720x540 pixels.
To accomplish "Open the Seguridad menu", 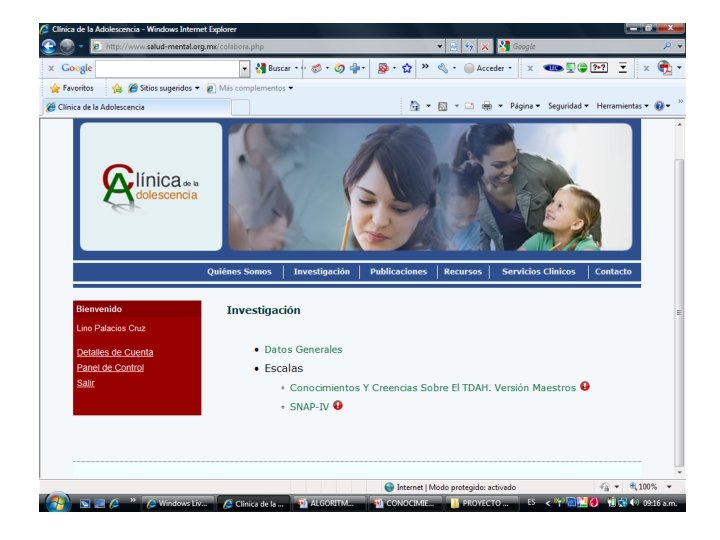I will coord(568,106).
